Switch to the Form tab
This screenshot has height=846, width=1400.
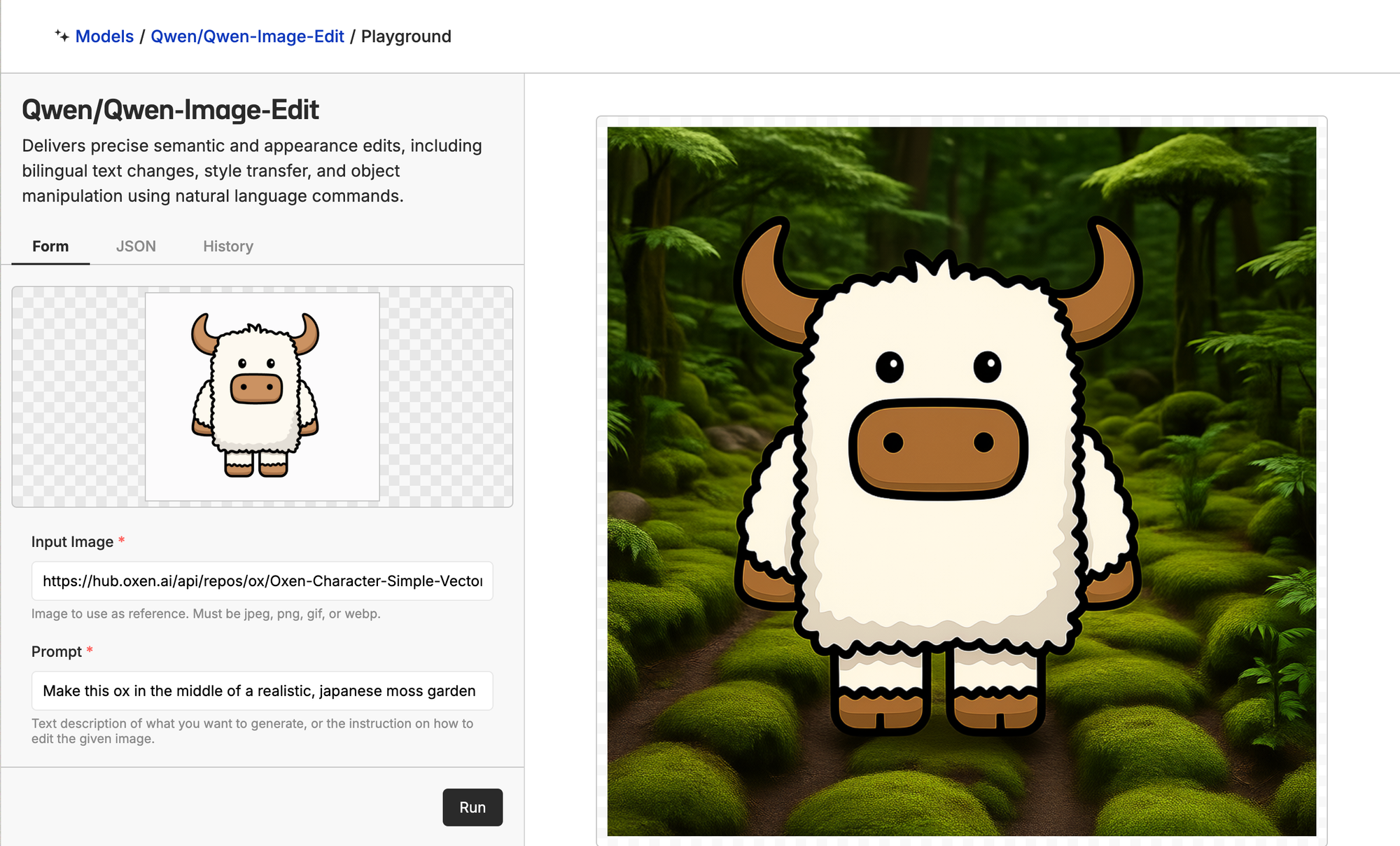click(50, 247)
